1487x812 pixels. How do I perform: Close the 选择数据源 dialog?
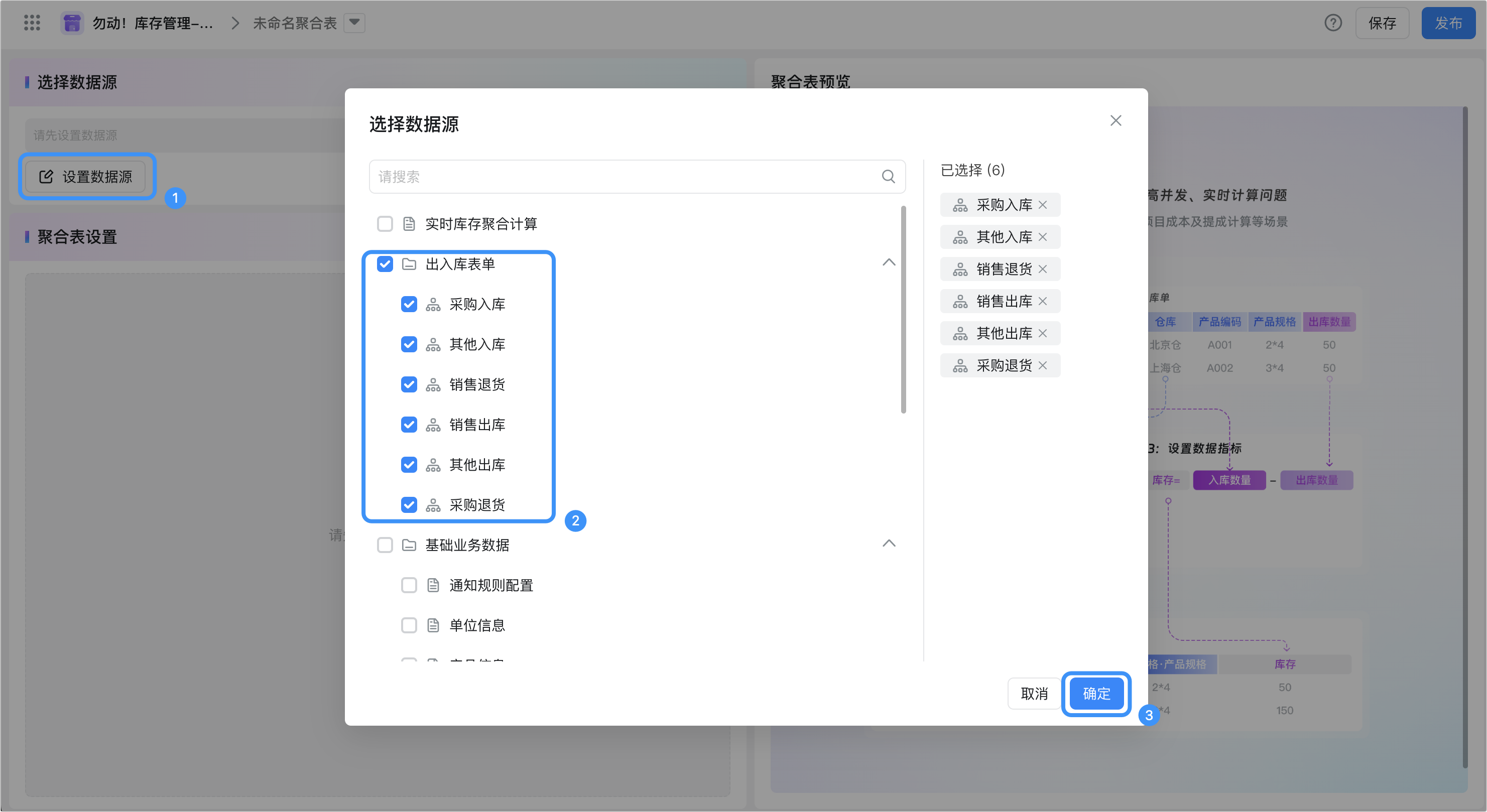point(1116,120)
